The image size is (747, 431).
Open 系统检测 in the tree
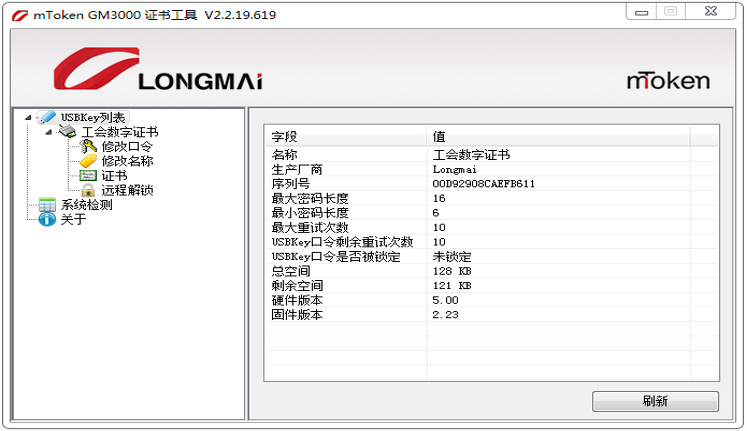click(86, 205)
